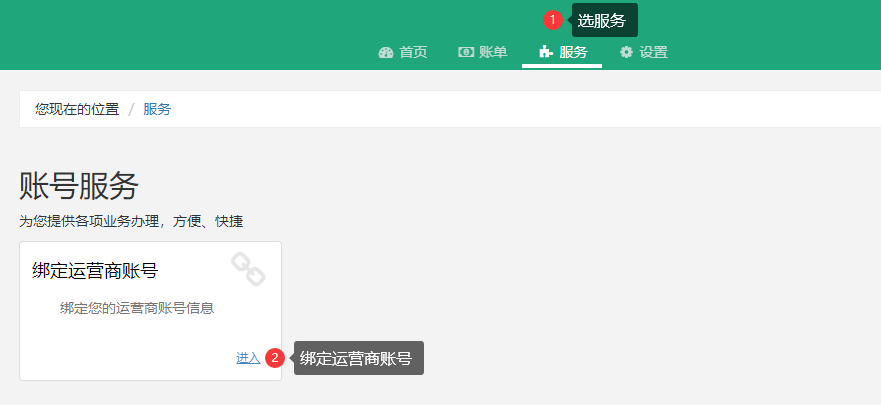Click the chain link icon in card
Screen dimensions: 881x405
(x=248, y=269)
